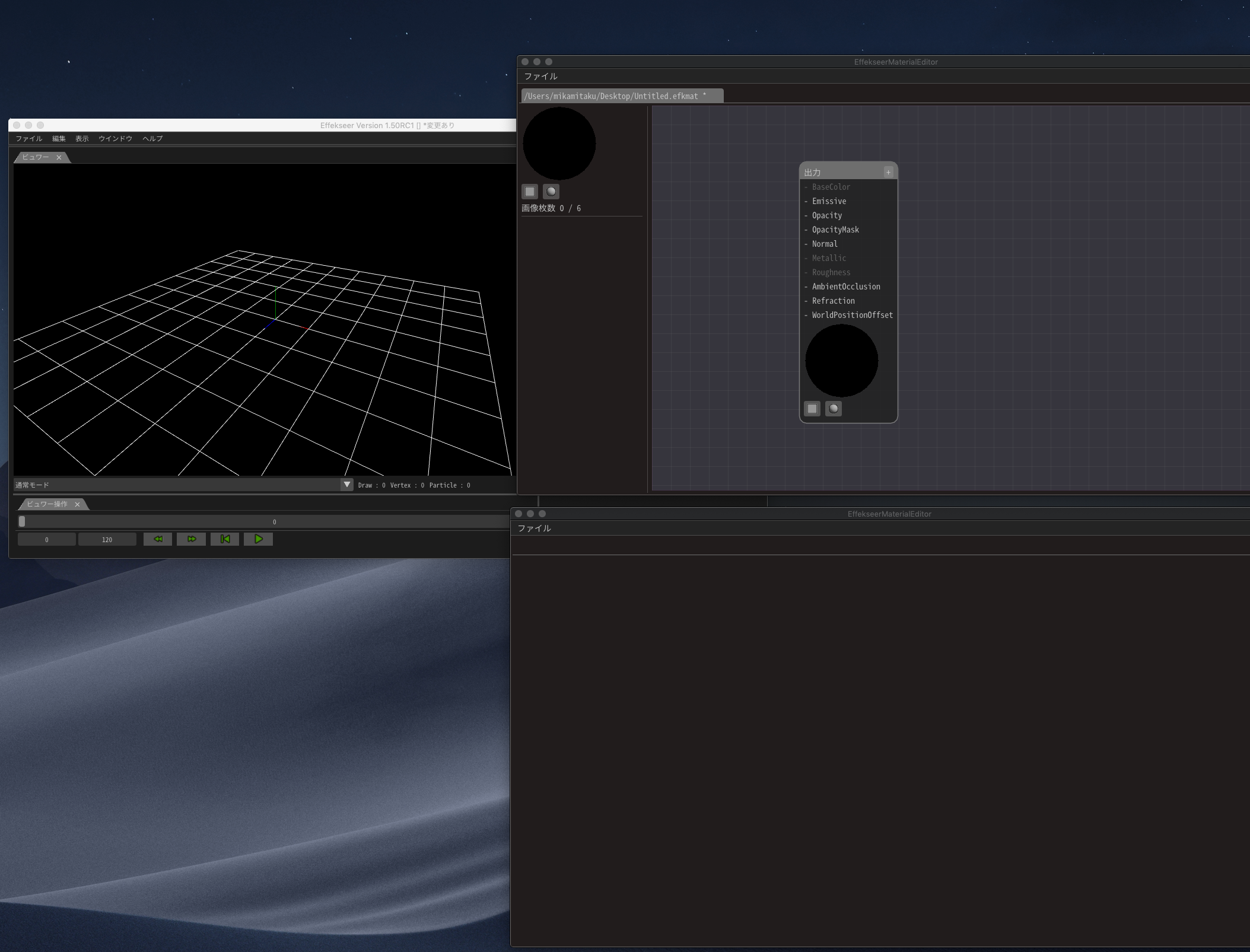Close the ビュワー tab

coord(59,158)
